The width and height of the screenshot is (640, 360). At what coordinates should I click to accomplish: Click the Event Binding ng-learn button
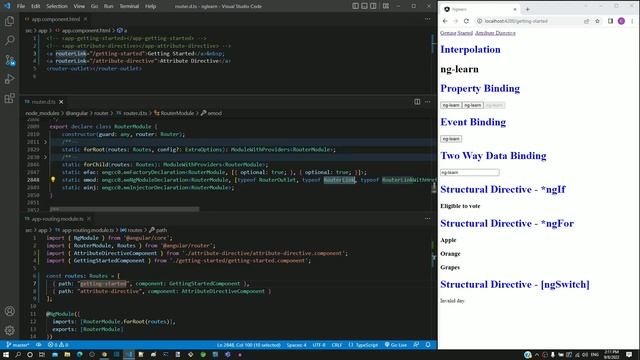pyautogui.click(x=451, y=139)
